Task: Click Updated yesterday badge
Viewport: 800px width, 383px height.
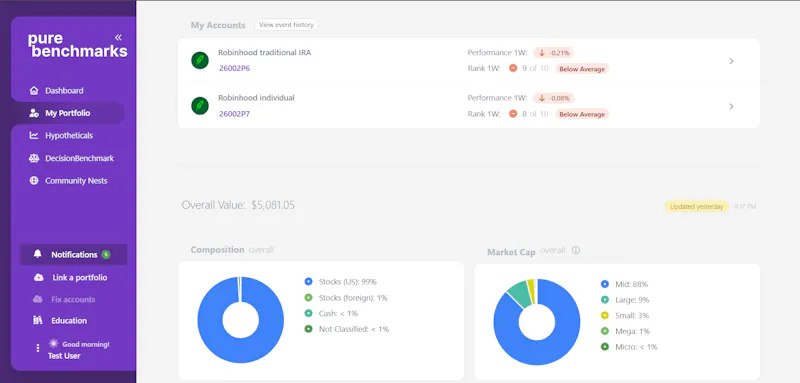Action: point(696,207)
